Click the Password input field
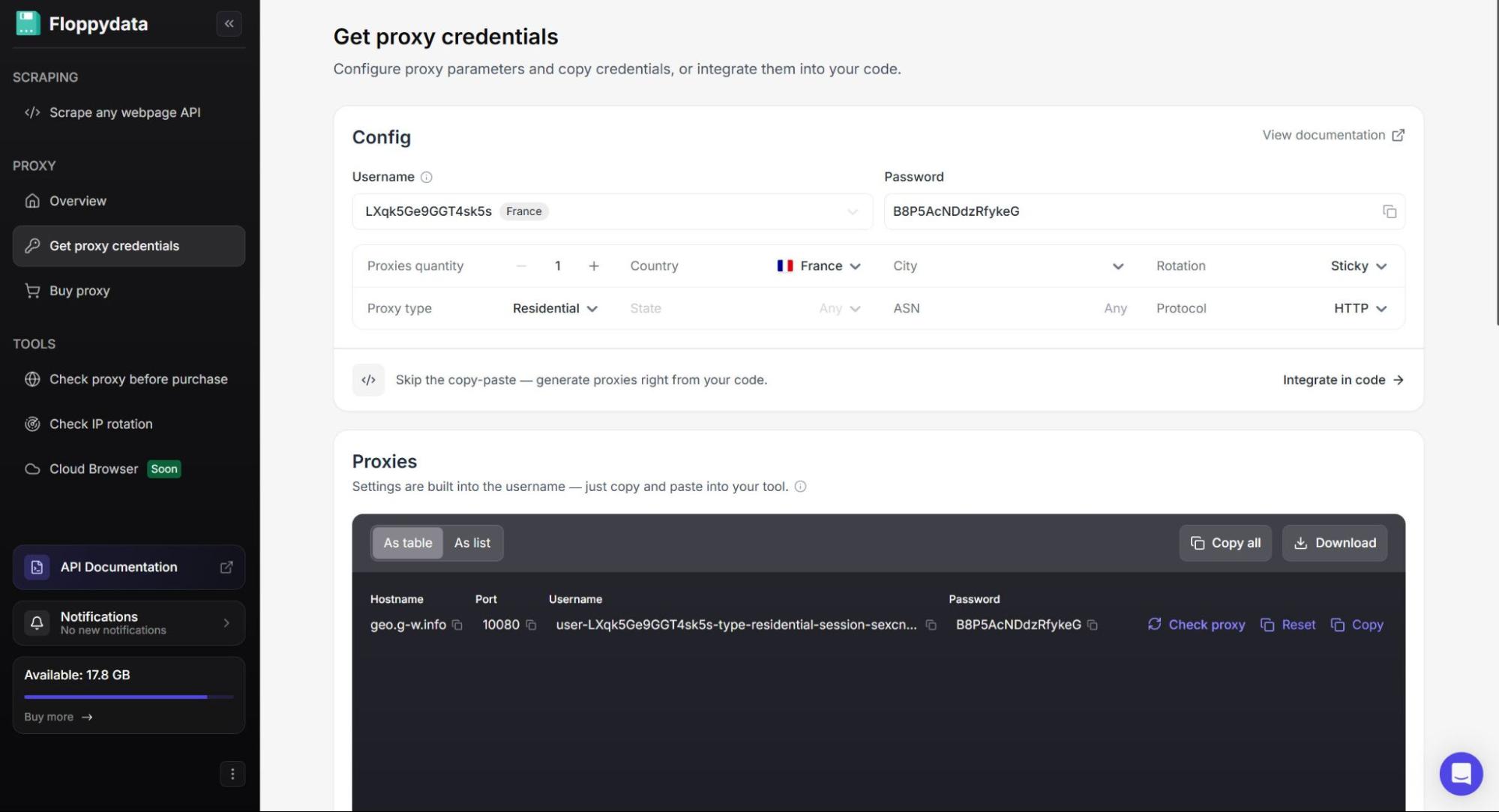Viewport: 1499px width, 812px height. coord(1145,211)
